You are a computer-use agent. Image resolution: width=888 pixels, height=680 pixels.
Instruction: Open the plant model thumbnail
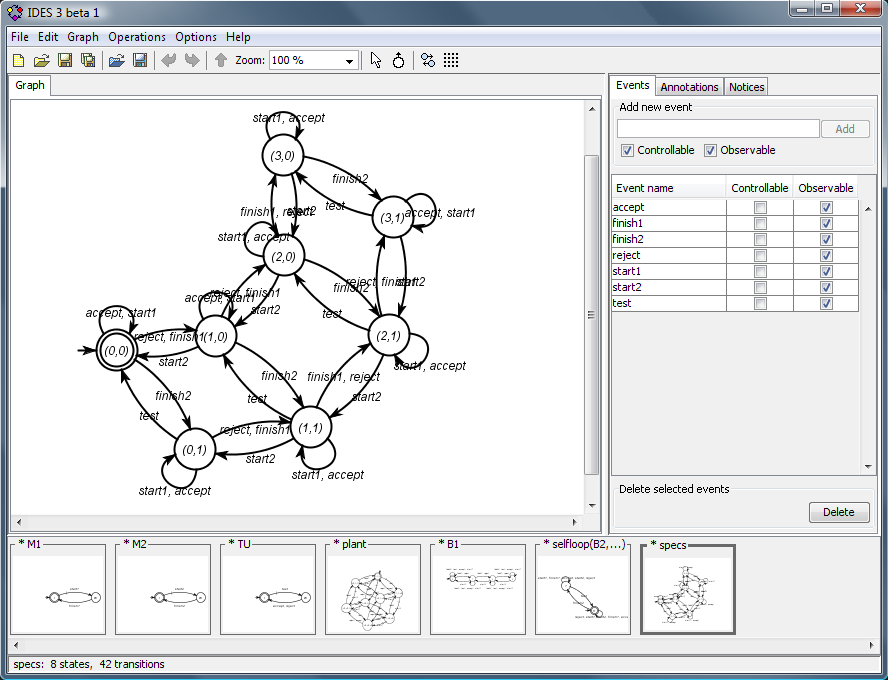[373, 587]
